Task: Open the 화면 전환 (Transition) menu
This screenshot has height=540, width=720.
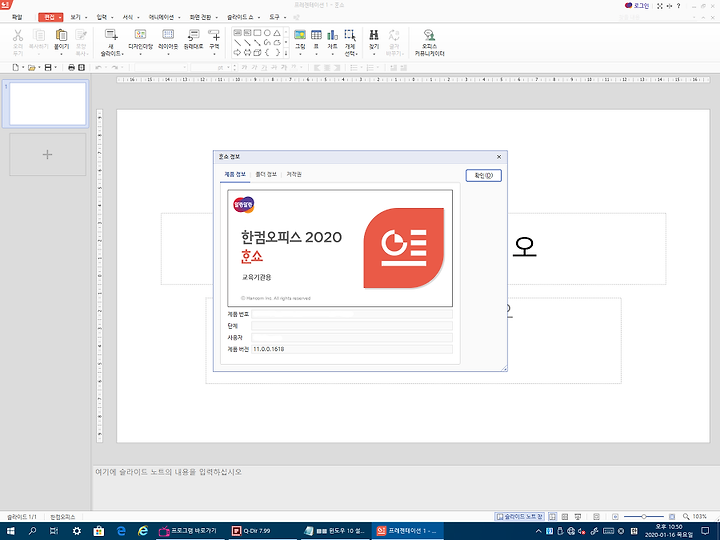Action: pos(200,17)
